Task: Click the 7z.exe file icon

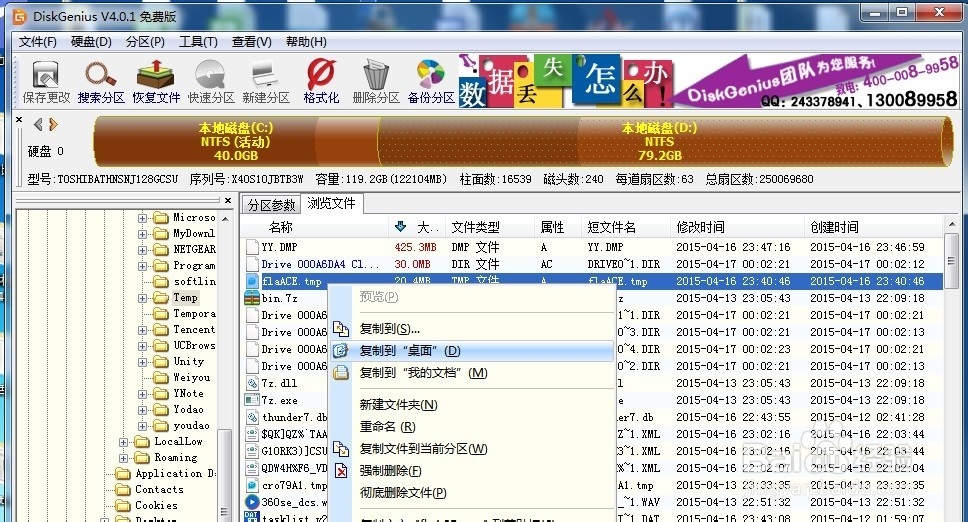Action: (252, 400)
